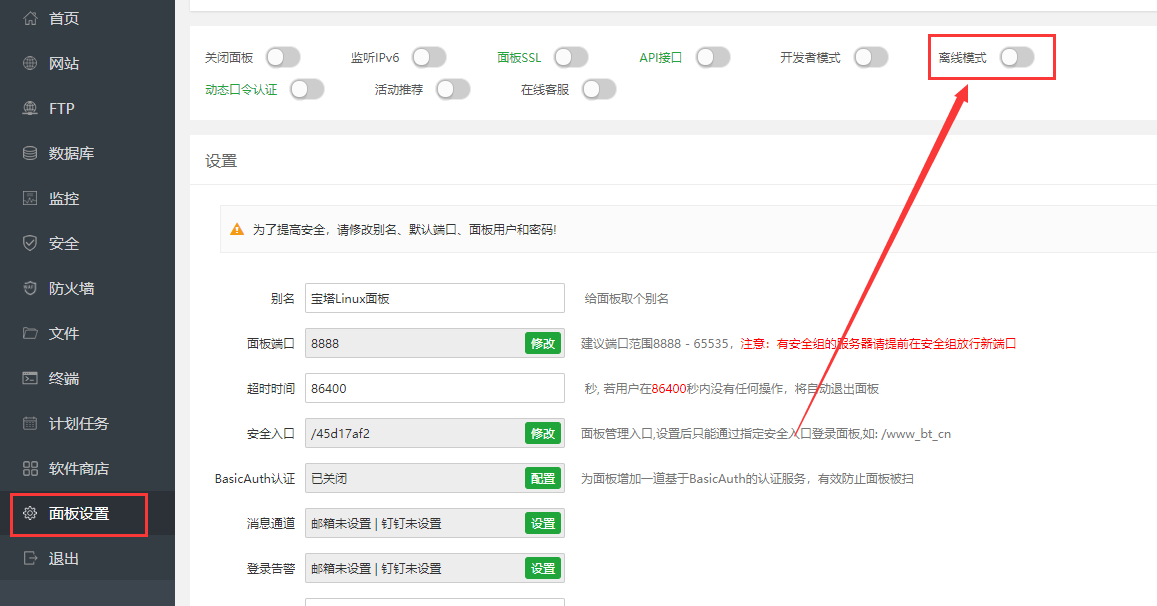
Task: Click the globe icon for 网站
Action: [30, 63]
